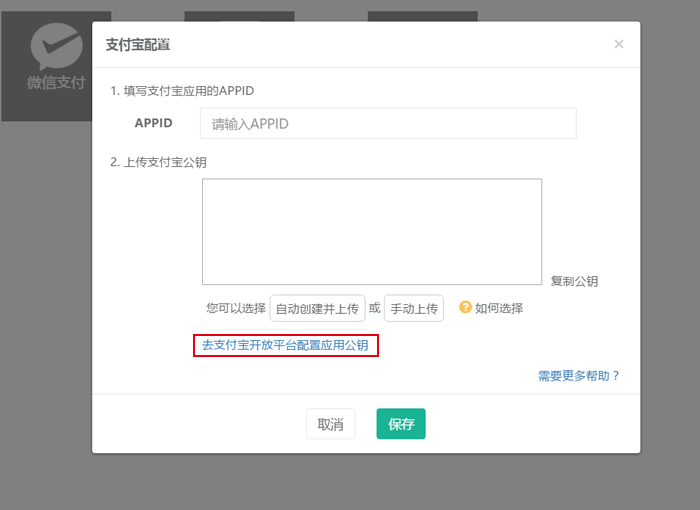This screenshot has height=510, width=700.
Task: Click the 支付宝配置 dialog title
Action: (x=138, y=45)
